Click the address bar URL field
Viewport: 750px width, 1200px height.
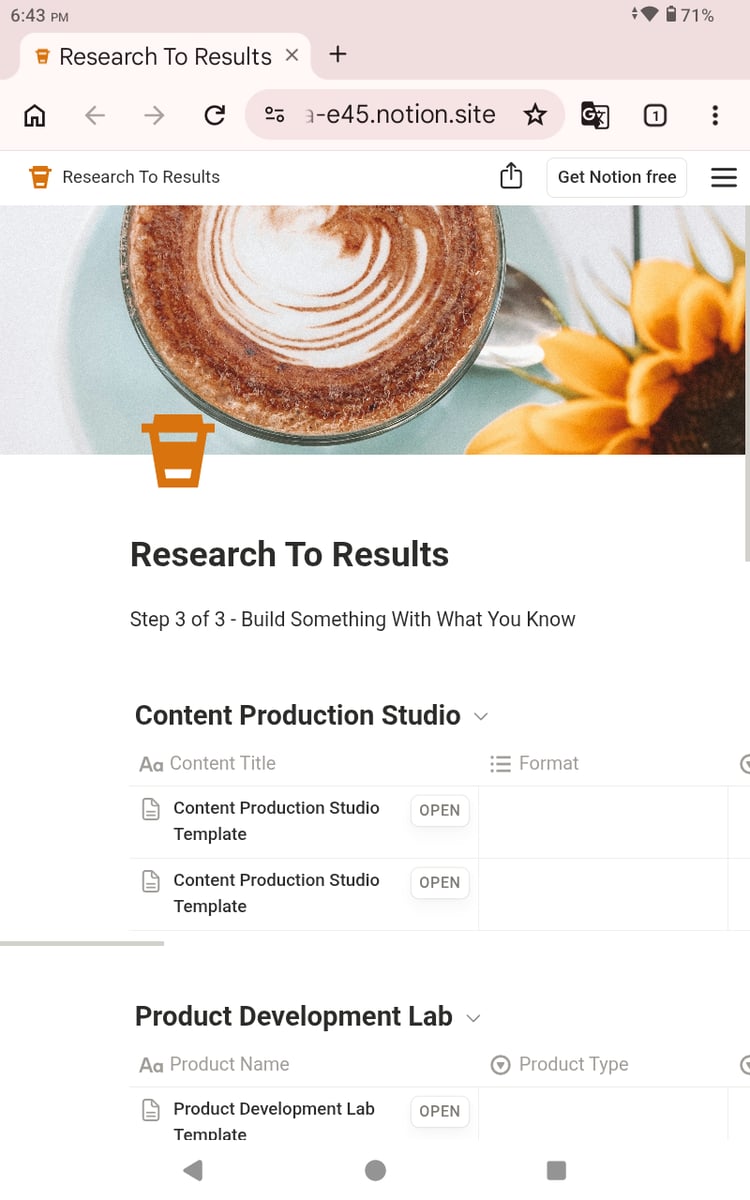coord(400,115)
